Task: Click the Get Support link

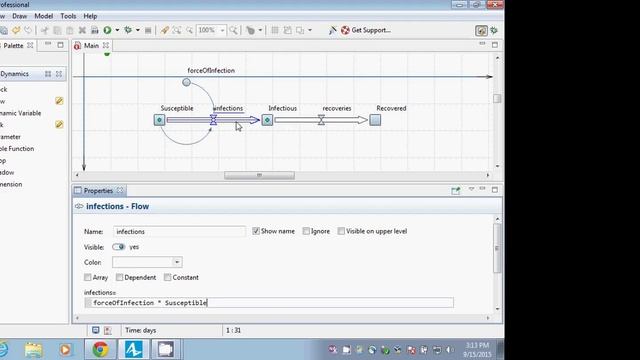Action: coord(371,30)
